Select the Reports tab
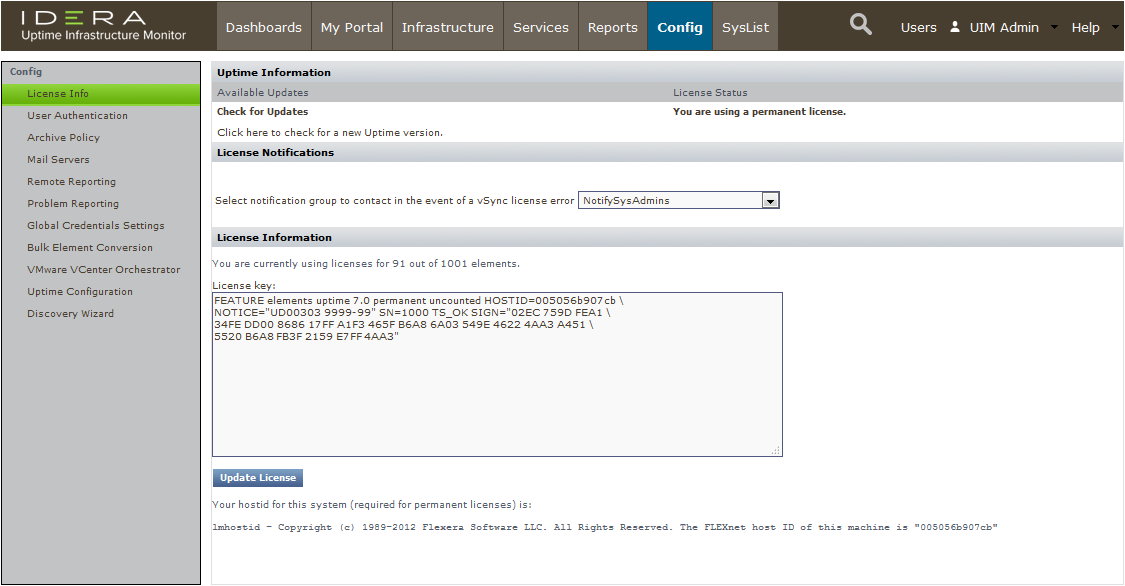The height and width of the screenshot is (586, 1125). pos(613,27)
